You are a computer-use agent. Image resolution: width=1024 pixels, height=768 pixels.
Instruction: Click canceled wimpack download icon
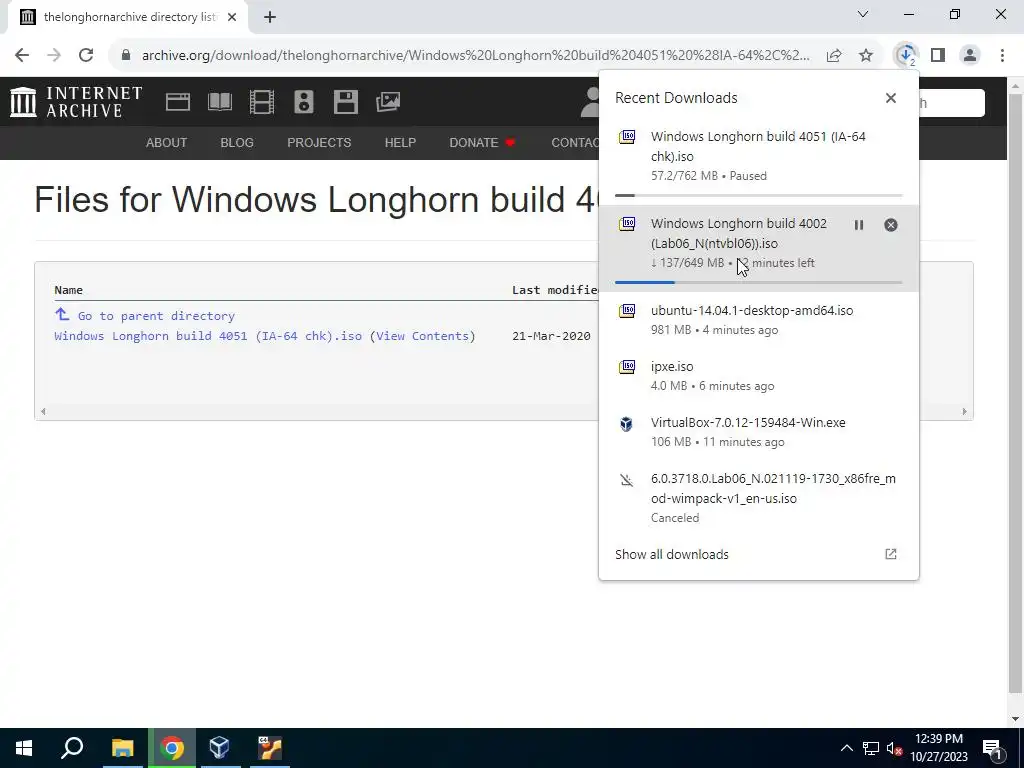627,481
